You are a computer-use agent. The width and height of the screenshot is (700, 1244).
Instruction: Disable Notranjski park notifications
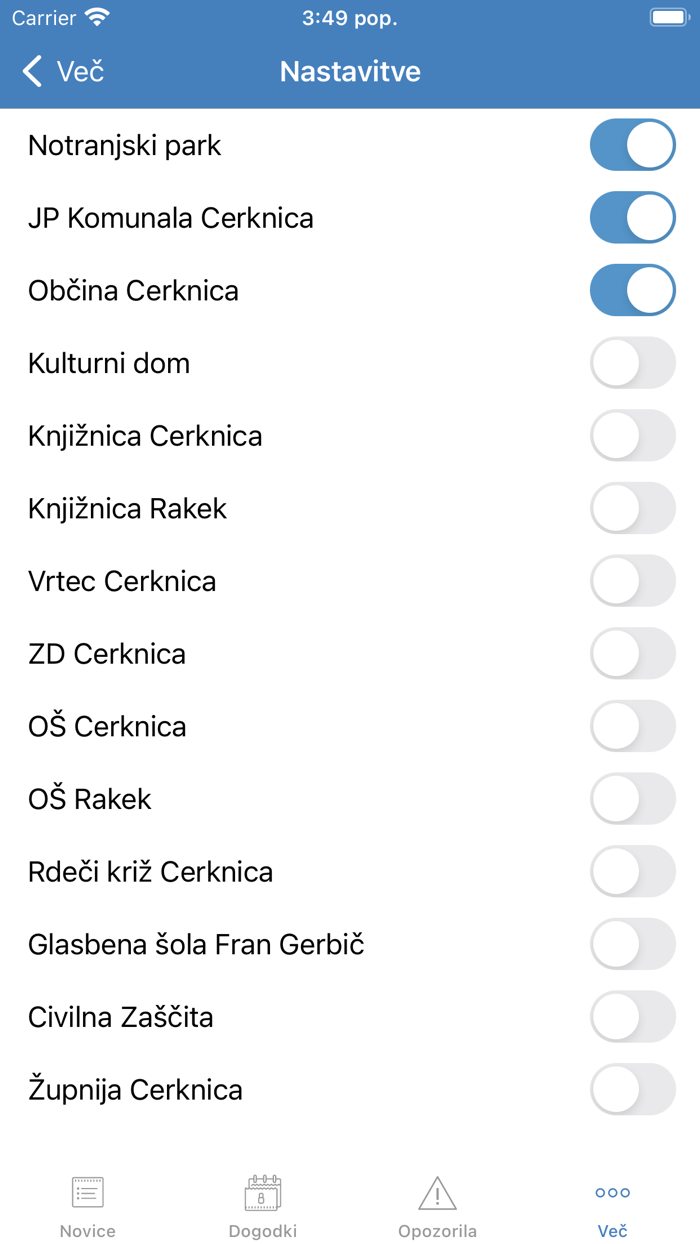[632, 144]
